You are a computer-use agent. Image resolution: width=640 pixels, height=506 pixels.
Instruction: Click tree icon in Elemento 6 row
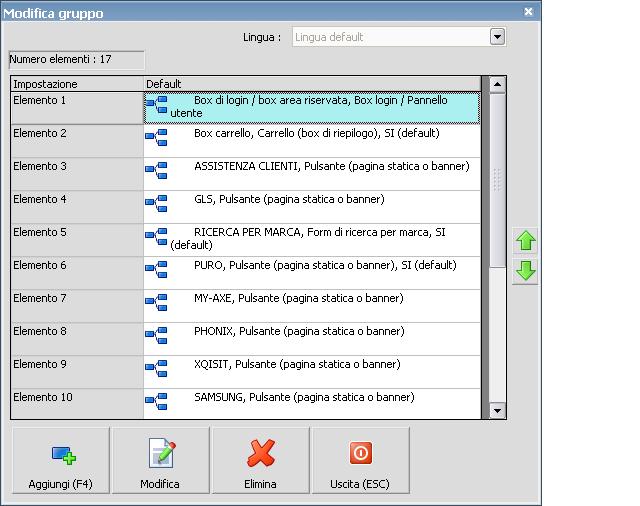pyautogui.click(x=156, y=270)
